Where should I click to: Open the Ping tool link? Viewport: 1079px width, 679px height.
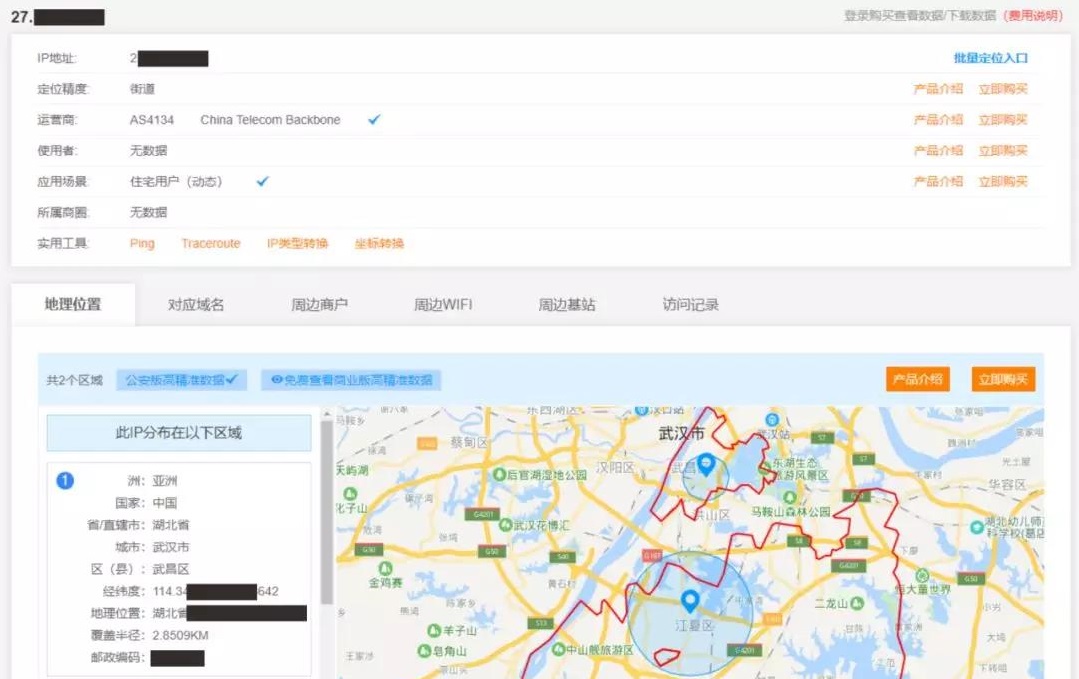coord(142,244)
